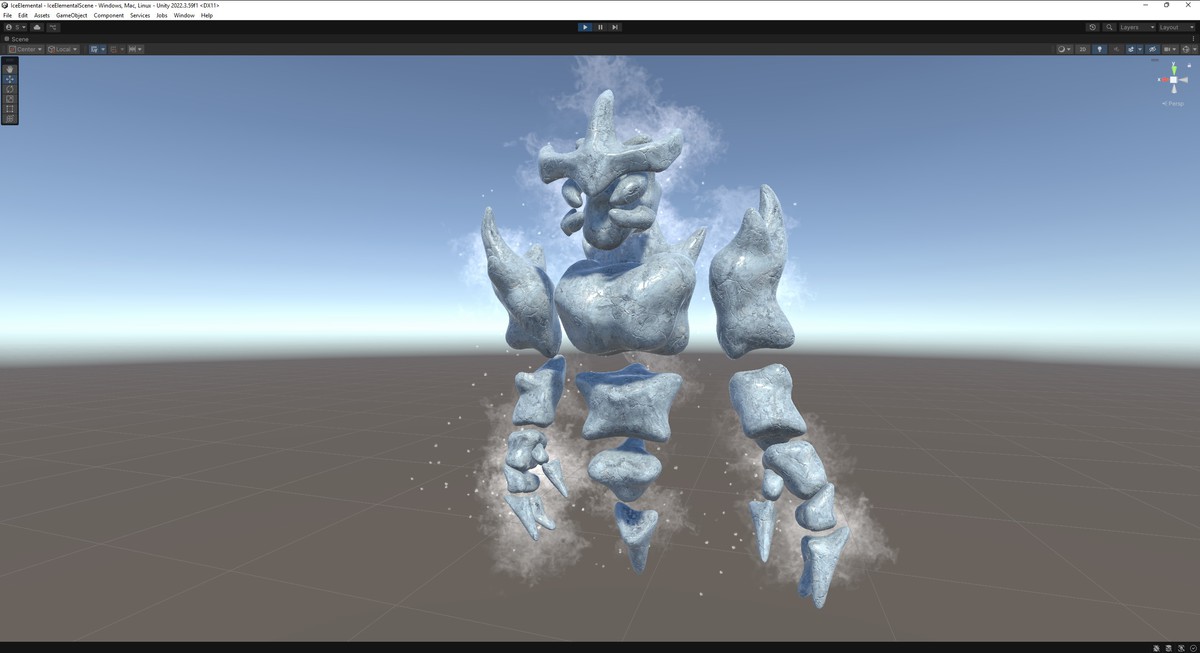1200x653 pixels.
Task: Select the Move tool
Action: click(x=10, y=79)
